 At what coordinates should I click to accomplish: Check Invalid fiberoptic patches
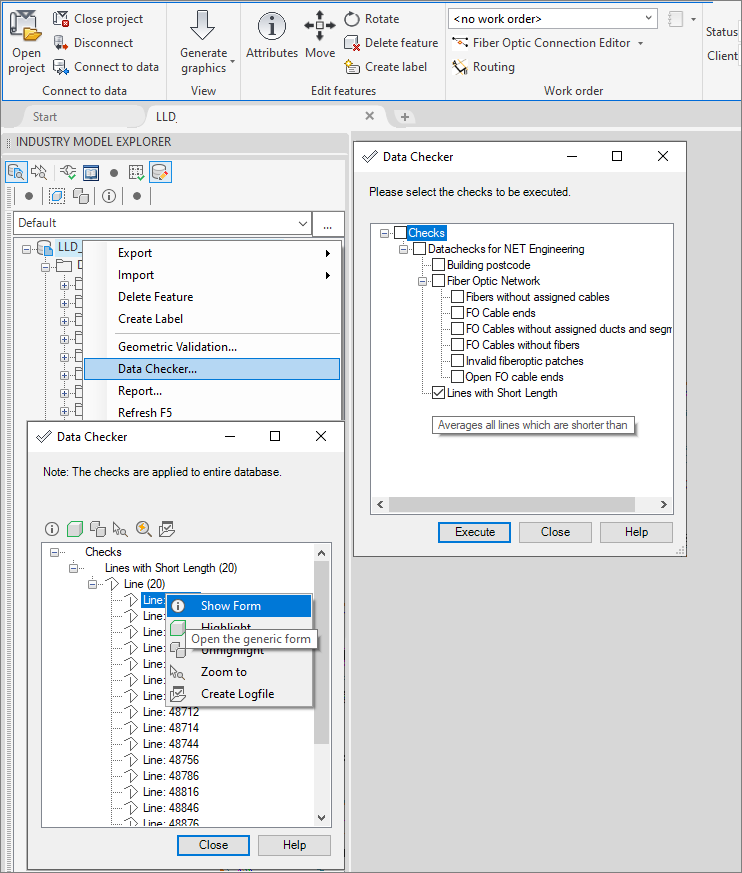[458, 361]
